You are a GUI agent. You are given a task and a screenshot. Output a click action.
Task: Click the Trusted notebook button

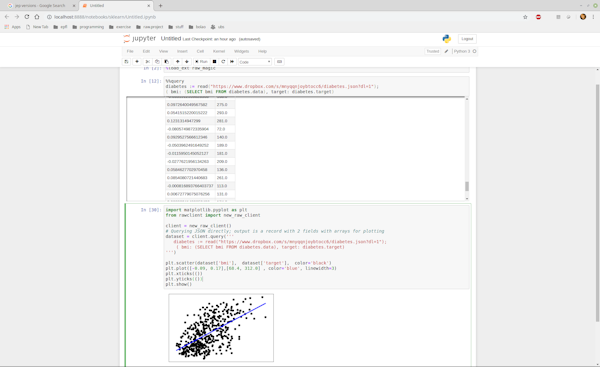[433, 51]
